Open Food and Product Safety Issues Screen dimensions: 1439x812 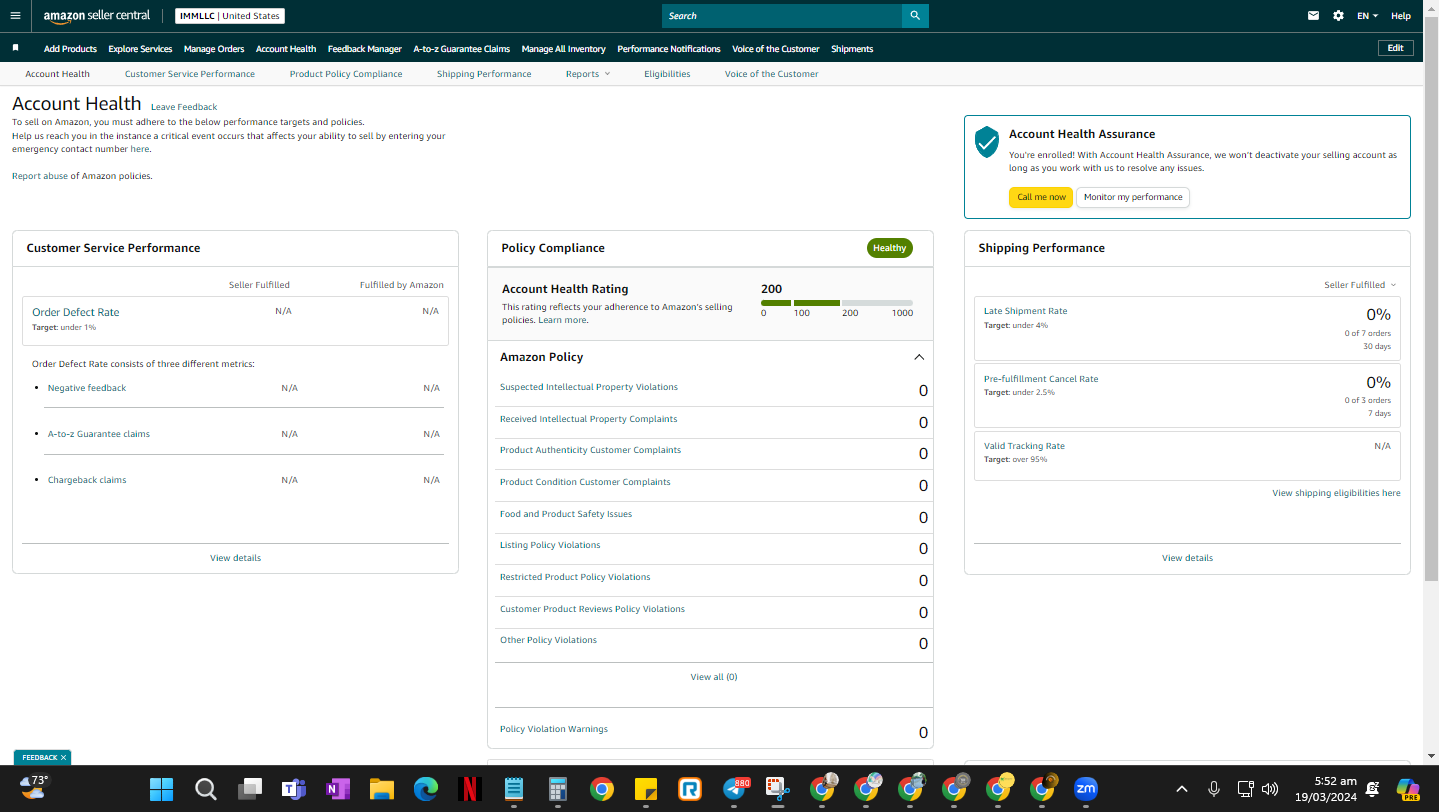[x=566, y=514]
